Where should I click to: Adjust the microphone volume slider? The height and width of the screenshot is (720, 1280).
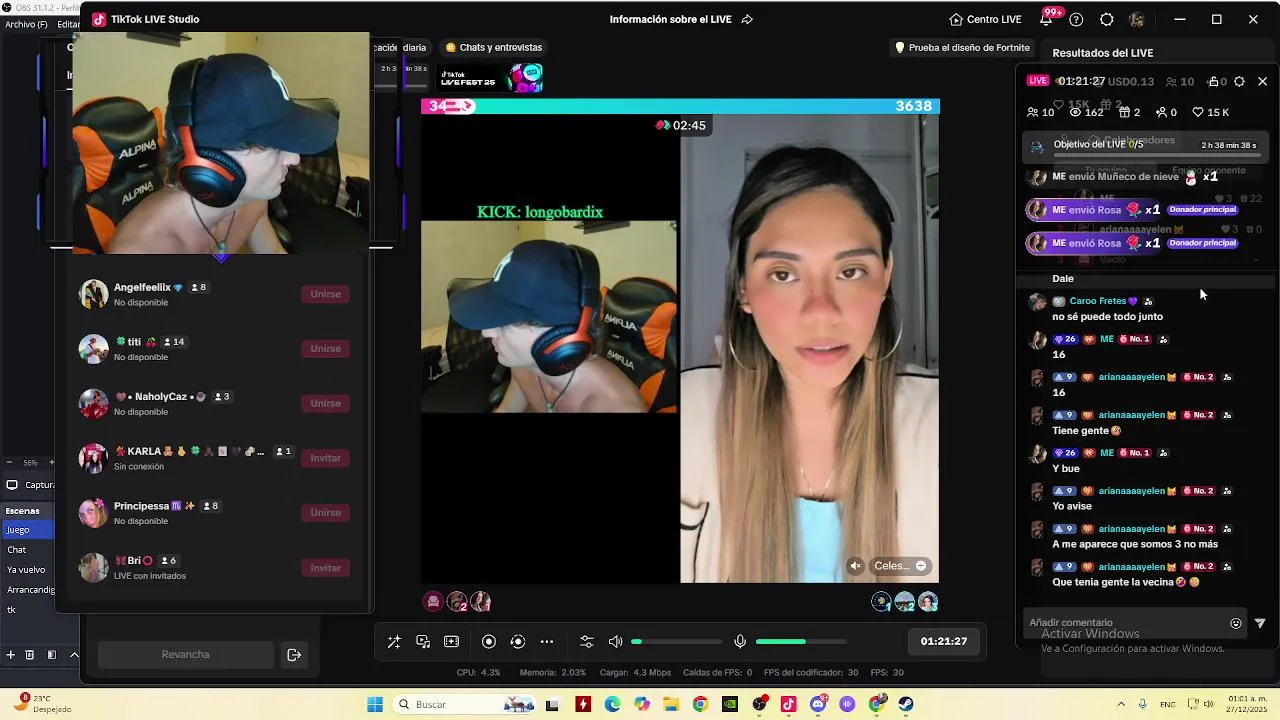tap(801, 642)
